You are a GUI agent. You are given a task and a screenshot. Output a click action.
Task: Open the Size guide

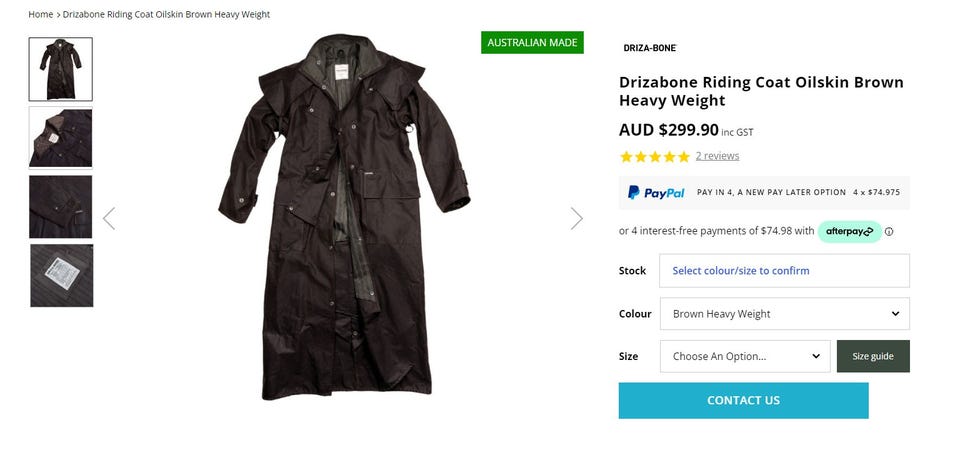(873, 356)
